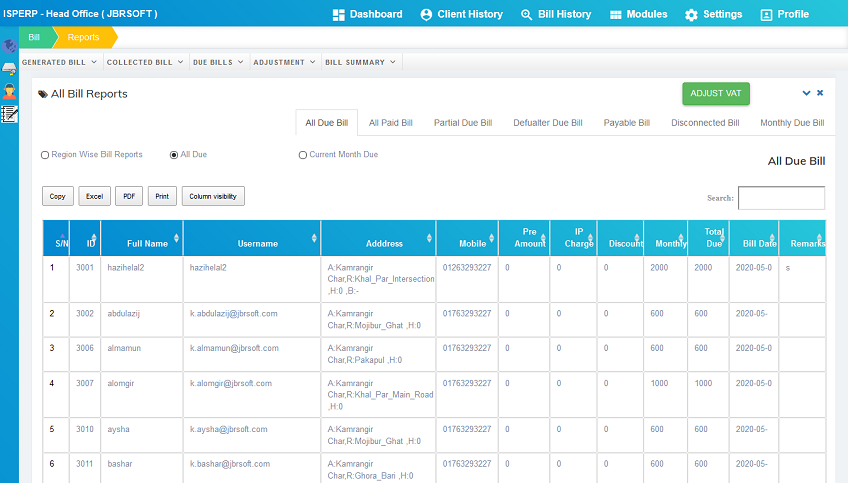Select the All Due radio button
Image resolution: width=848 pixels, height=483 pixels.
pyautogui.click(x=174, y=155)
